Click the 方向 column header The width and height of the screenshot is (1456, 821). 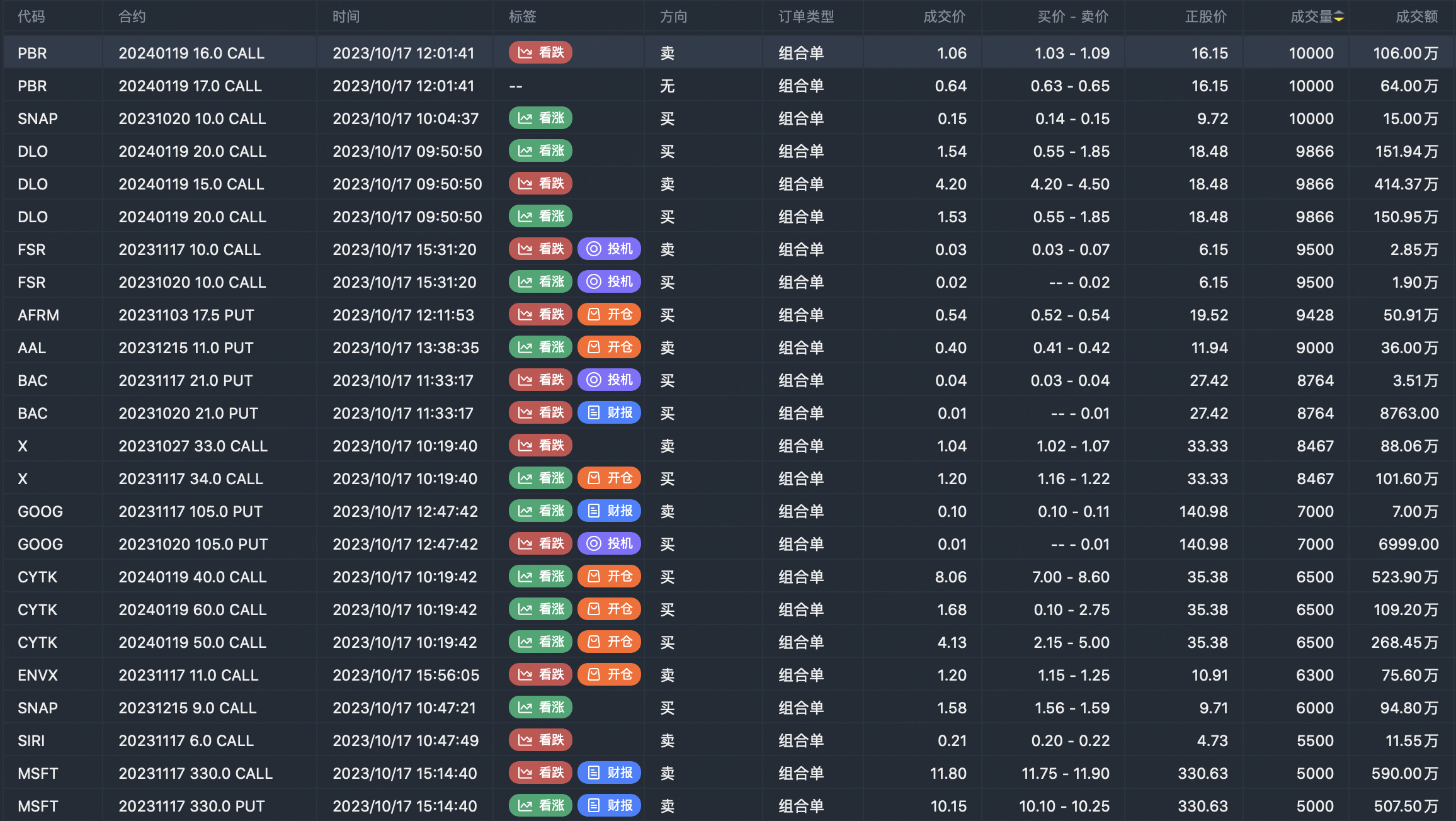tap(674, 16)
